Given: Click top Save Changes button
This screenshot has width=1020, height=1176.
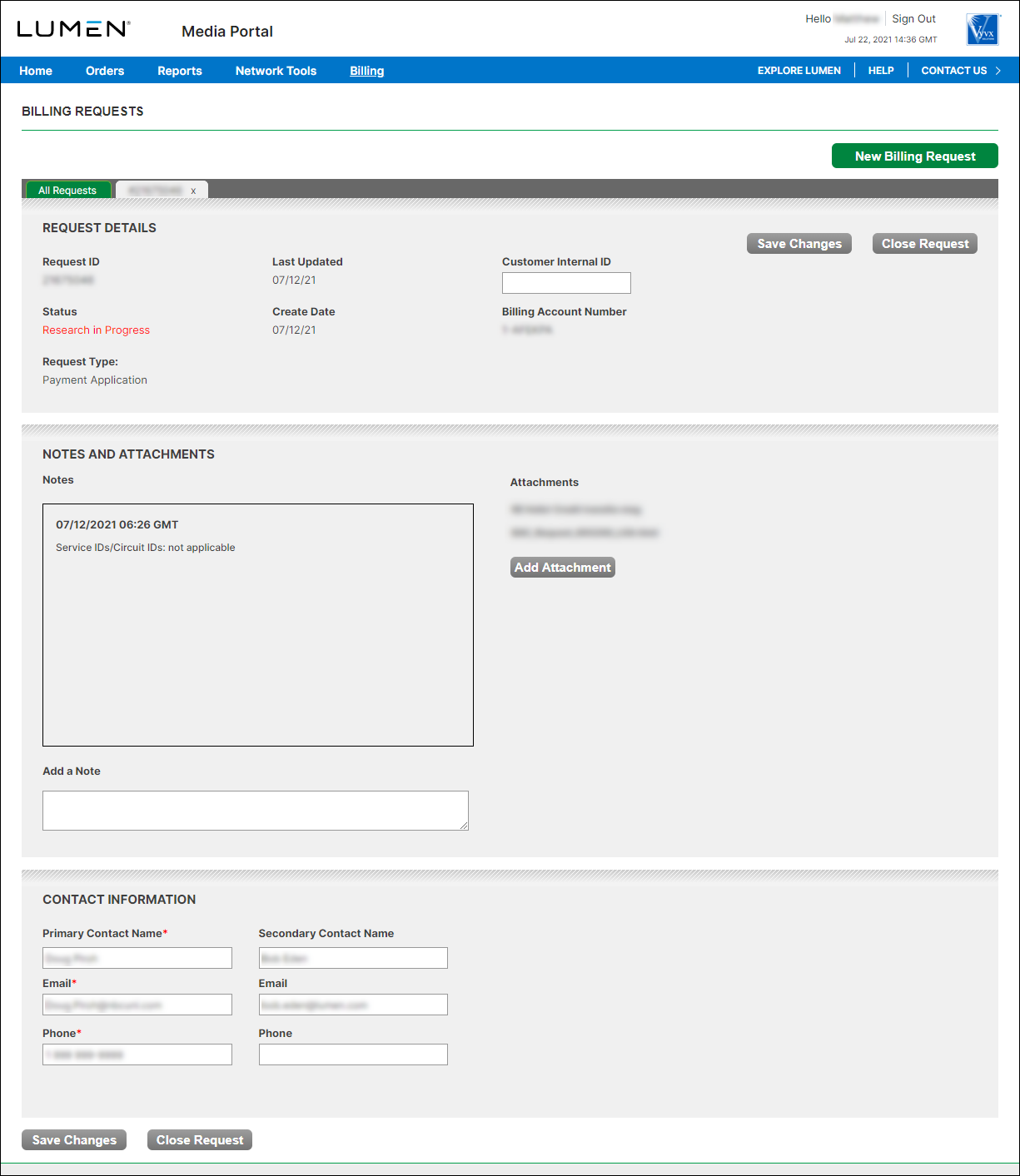Looking at the screenshot, I should pos(799,244).
